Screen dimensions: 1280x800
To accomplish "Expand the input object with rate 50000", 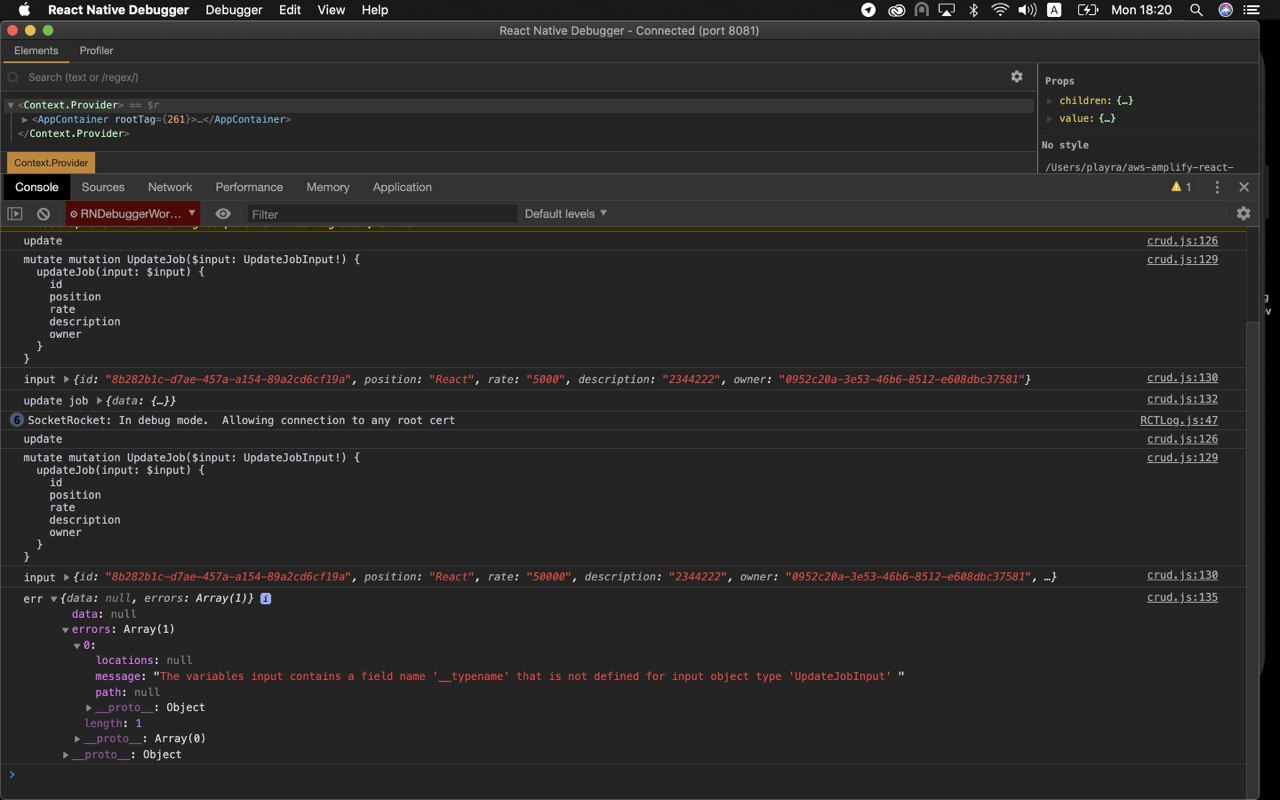I will tap(66, 577).
